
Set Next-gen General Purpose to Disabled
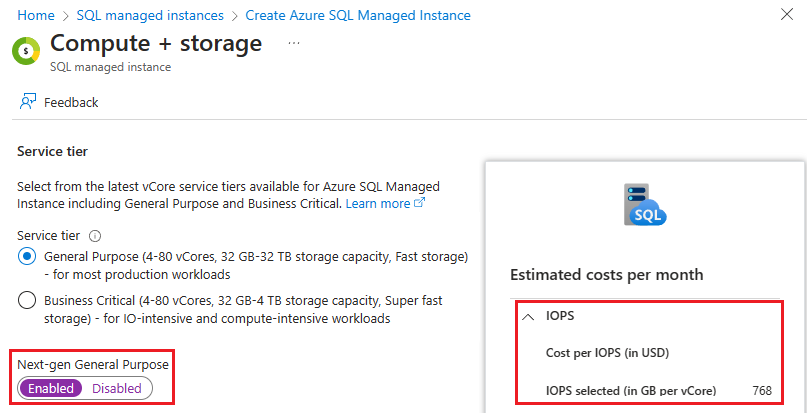pyautogui.click(x=117, y=388)
